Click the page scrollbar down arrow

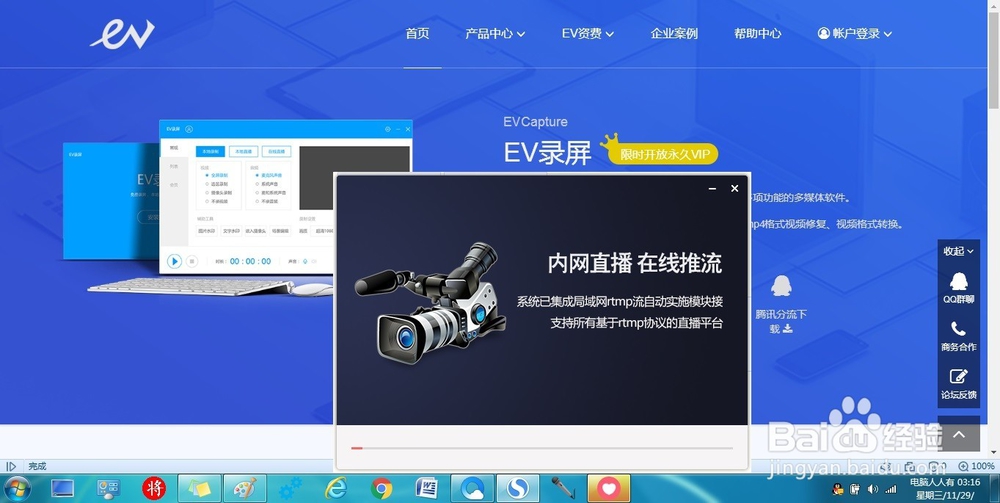pos(994,455)
